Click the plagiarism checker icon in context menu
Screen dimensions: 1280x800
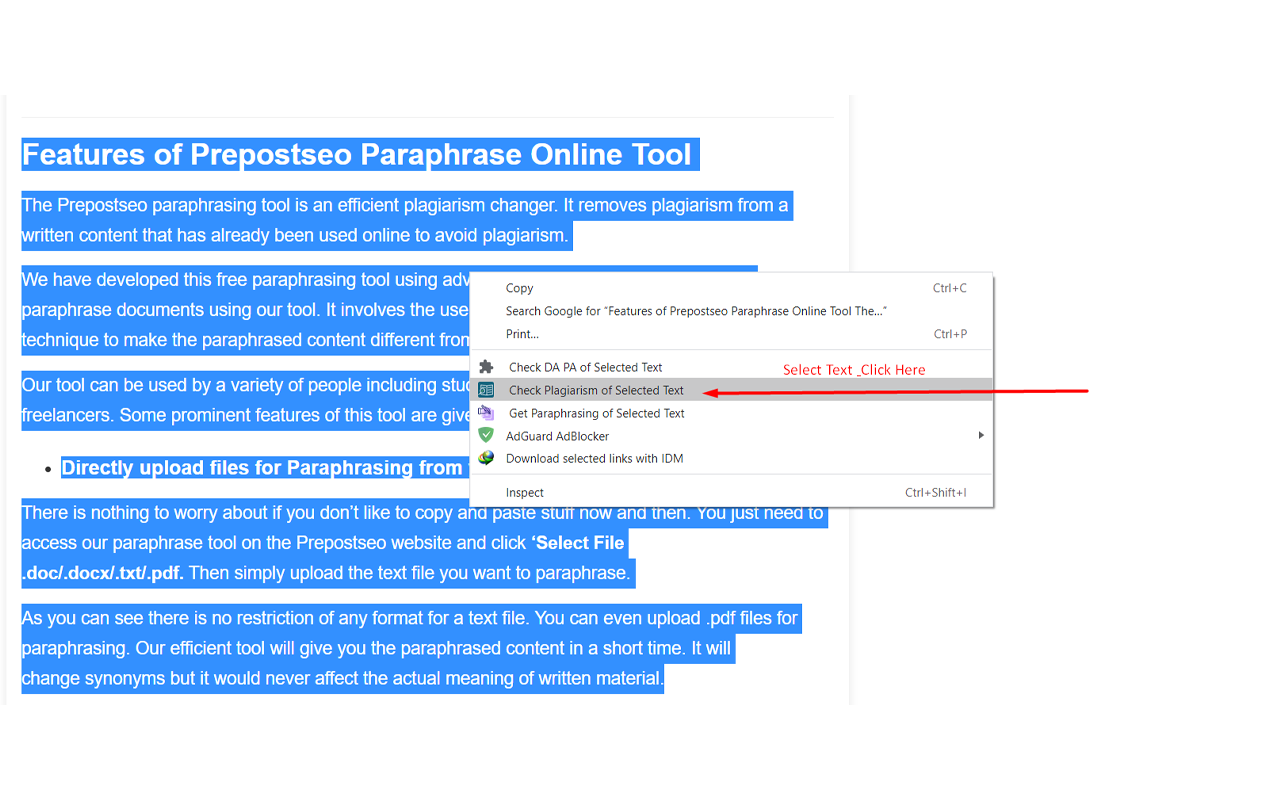(486, 390)
